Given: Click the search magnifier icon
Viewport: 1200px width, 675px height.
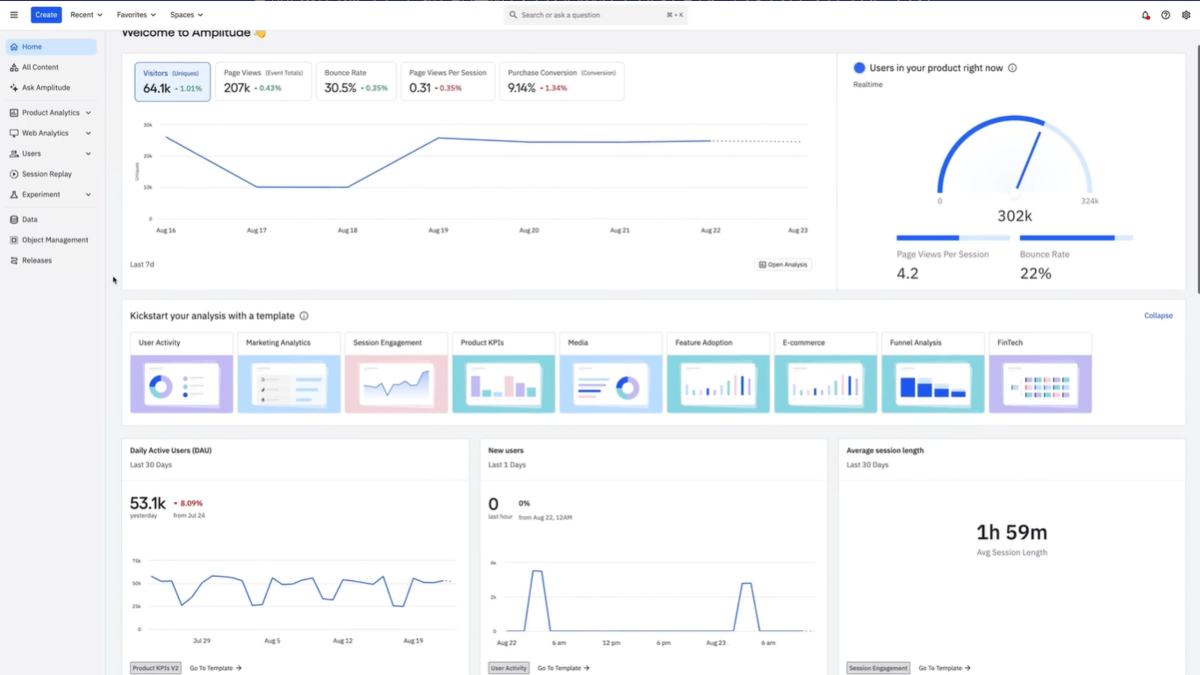Looking at the screenshot, I should (x=513, y=15).
